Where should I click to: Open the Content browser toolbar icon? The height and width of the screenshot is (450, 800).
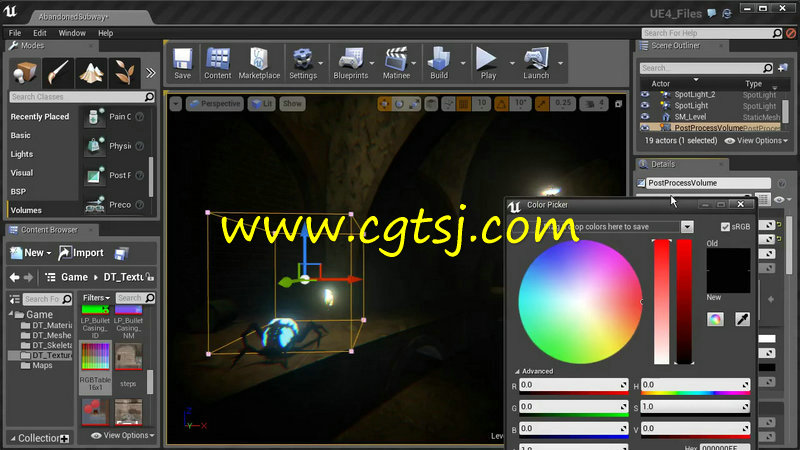[x=218, y=63]
